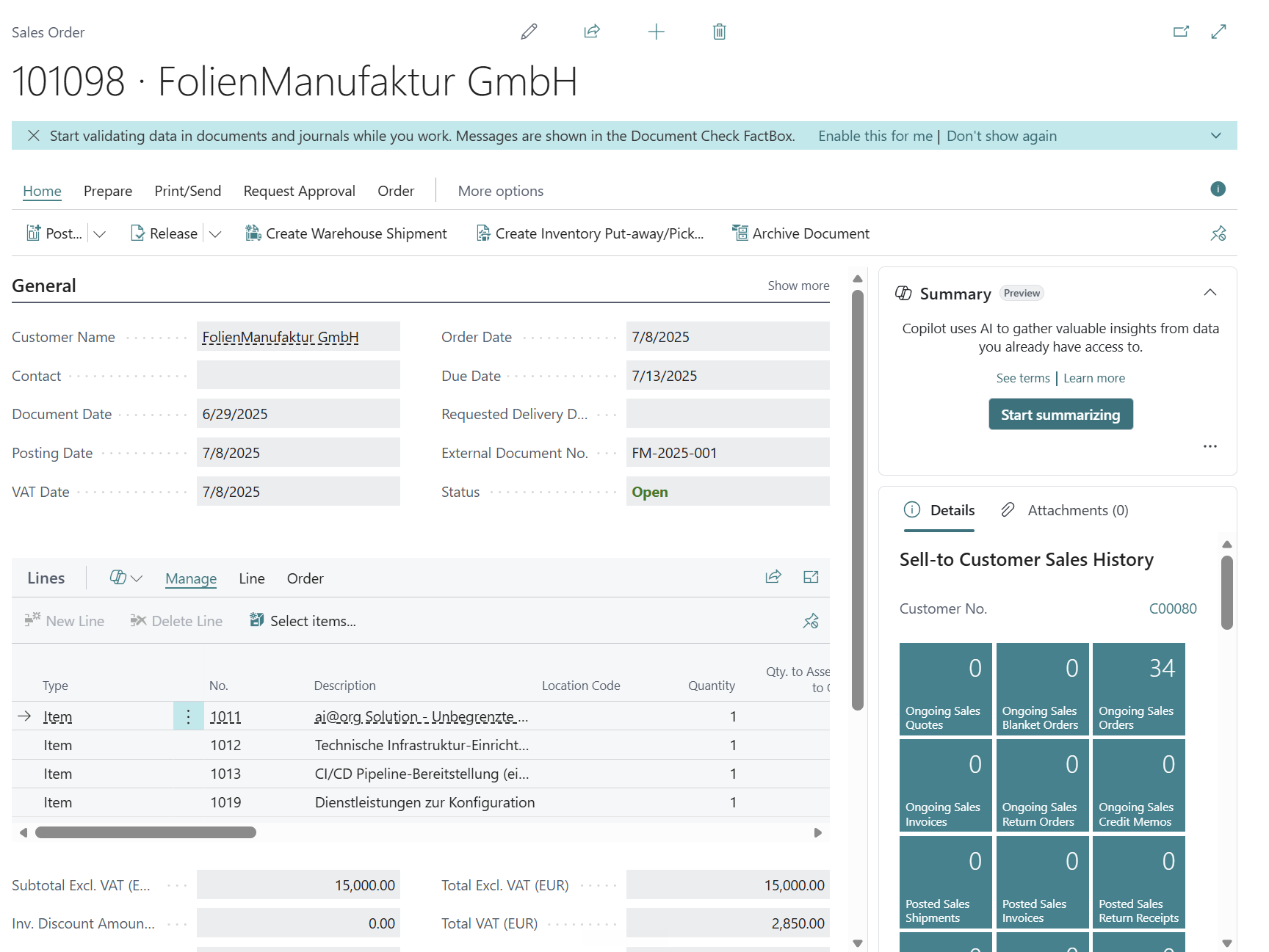Open the Request Approval menu
The image size is (1269, 952).
click(x=299, y=191)
